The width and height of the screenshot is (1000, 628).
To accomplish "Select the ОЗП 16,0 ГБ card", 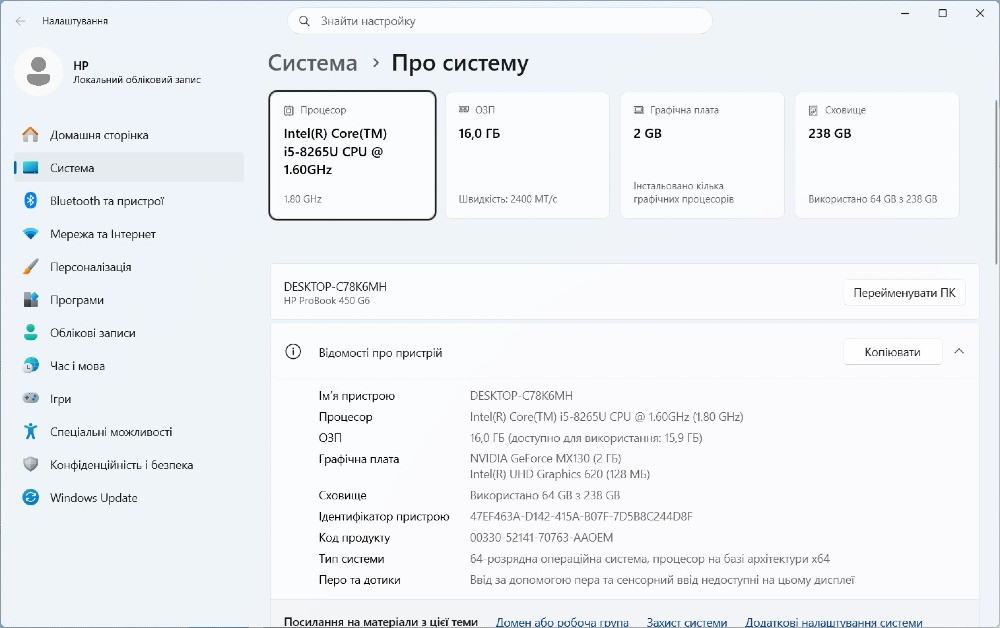I will pos(527,155).
